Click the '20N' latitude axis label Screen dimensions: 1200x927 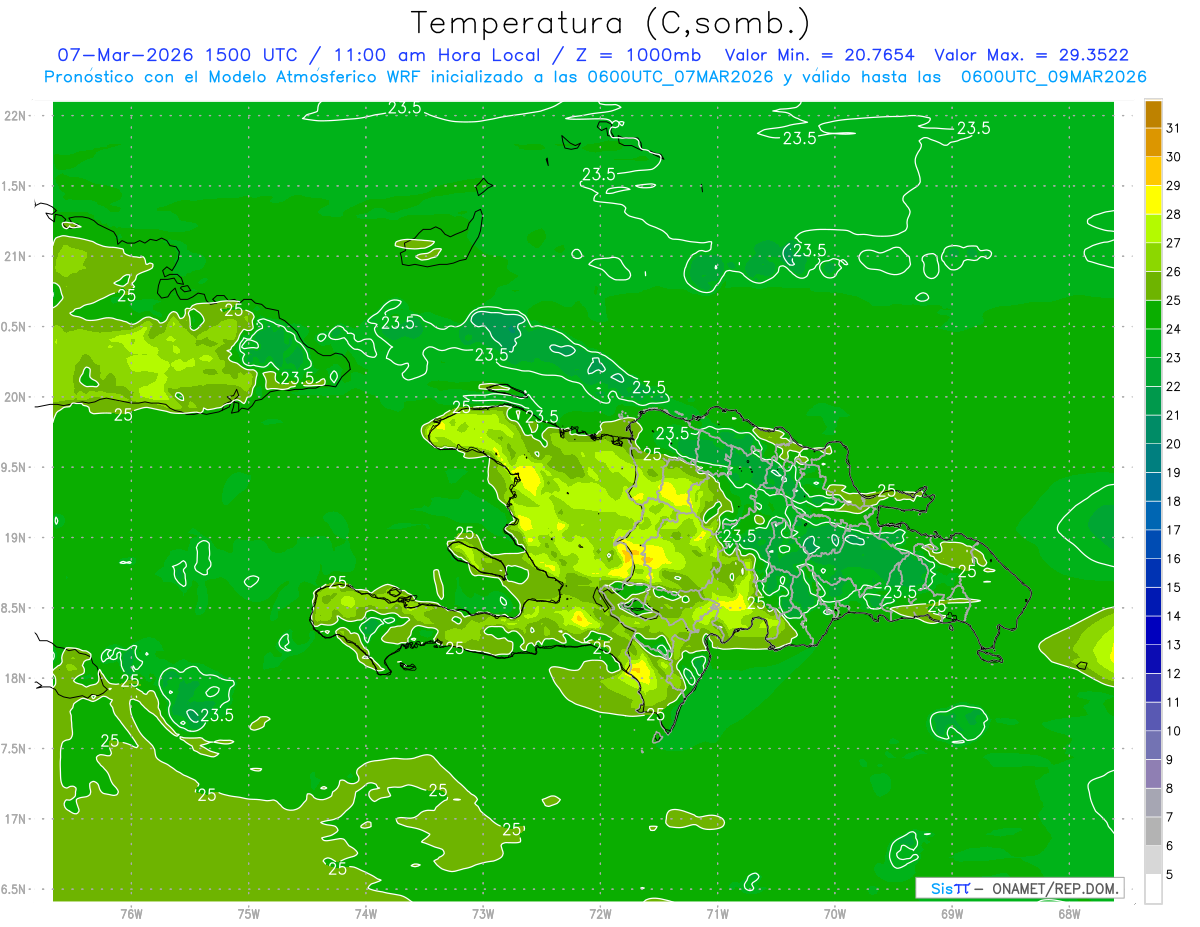17,397
